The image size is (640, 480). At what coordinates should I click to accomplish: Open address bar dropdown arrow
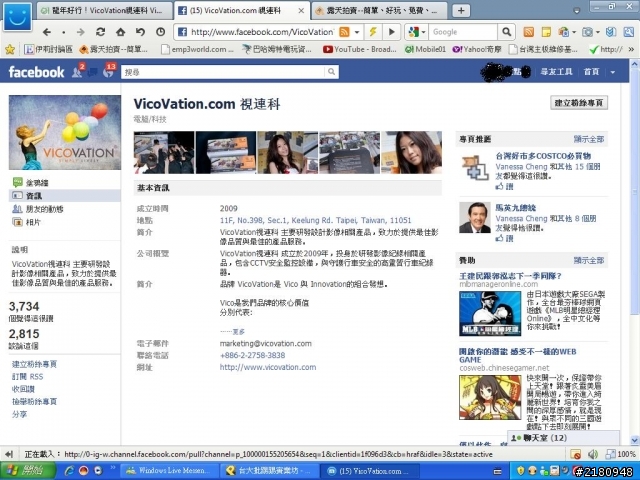pyautogui.click(x=357, y=32)
